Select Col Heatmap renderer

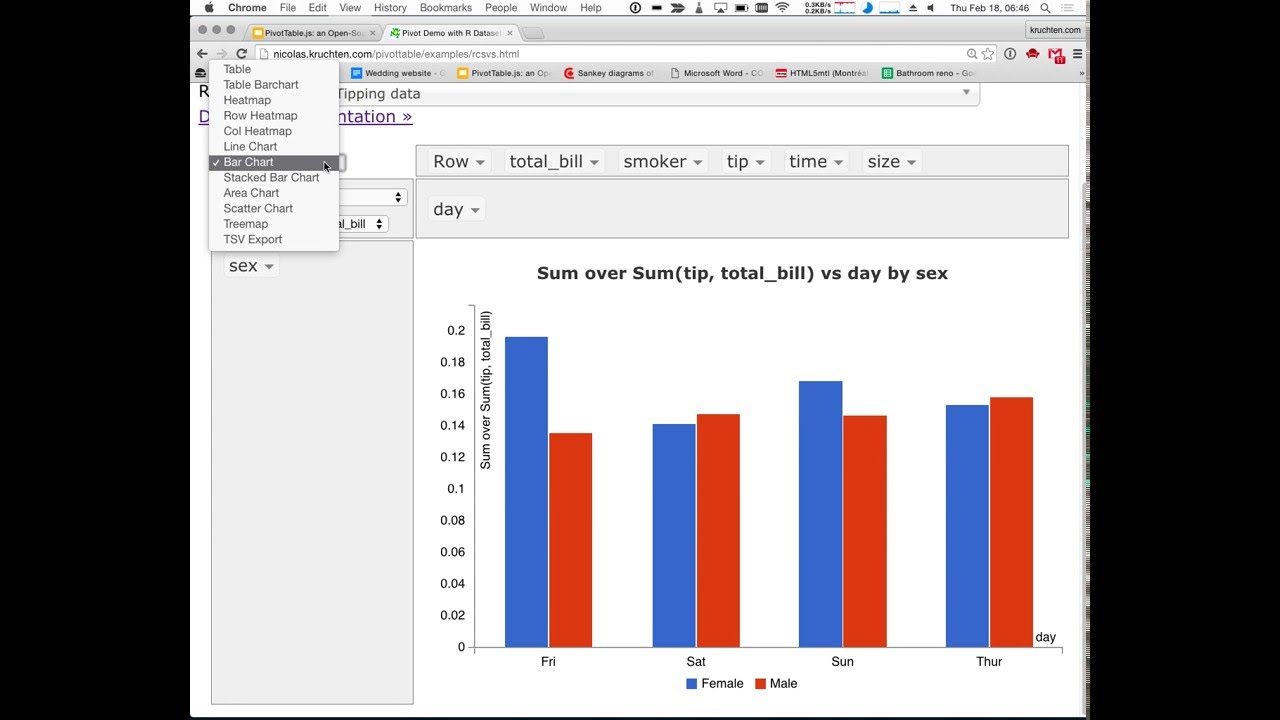coord(273,131)
